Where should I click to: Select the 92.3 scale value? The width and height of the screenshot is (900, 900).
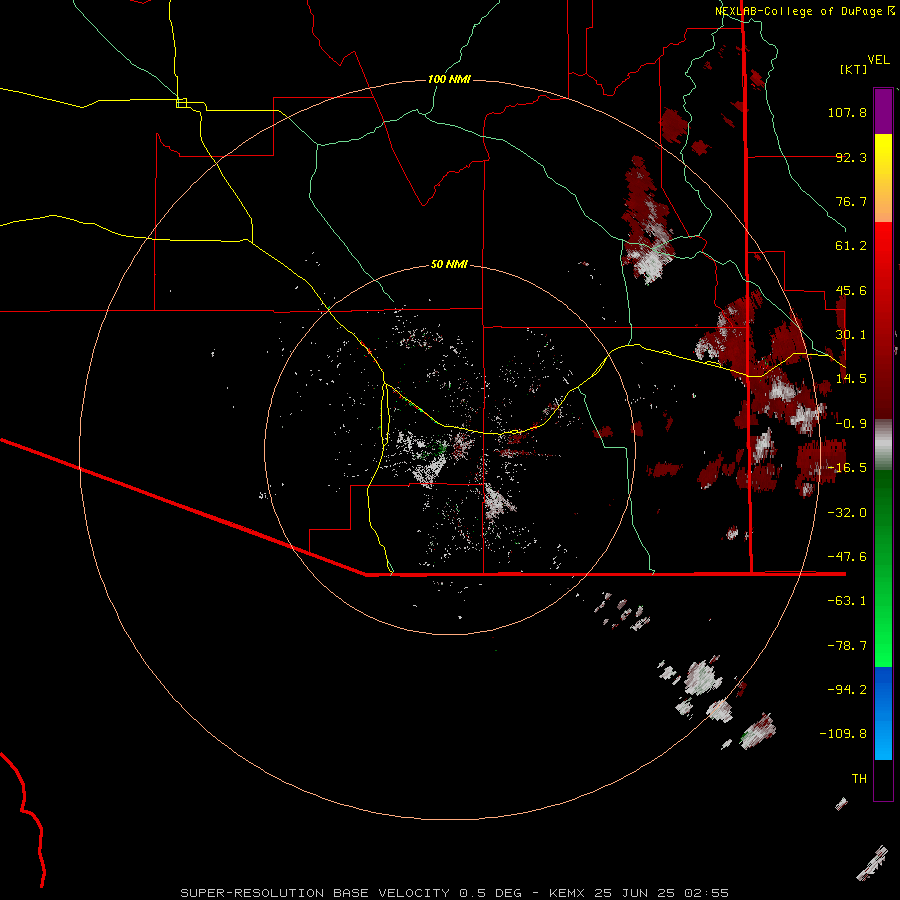[851, 157]
